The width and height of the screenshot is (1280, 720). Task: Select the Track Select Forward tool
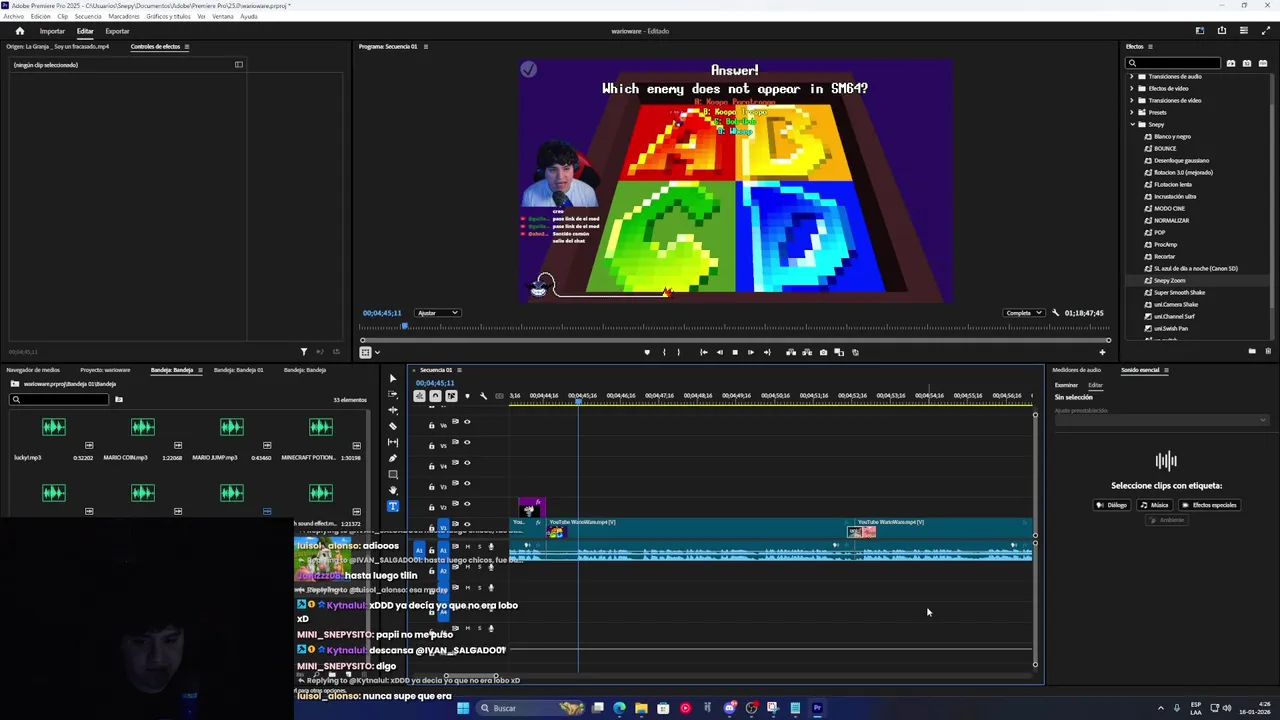pyautogui.click(x=392, y=394)
